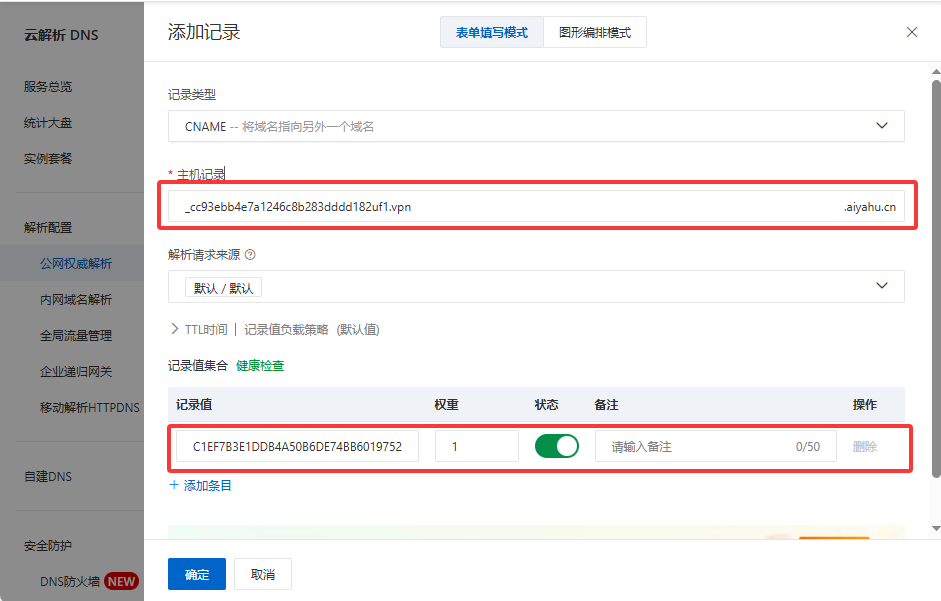Image resolution: width=941 pixels, height=601 pixels.
Task: Expand the TTL时间 advanced settings section
Action: pyautogui.click(x=175, y=329)
